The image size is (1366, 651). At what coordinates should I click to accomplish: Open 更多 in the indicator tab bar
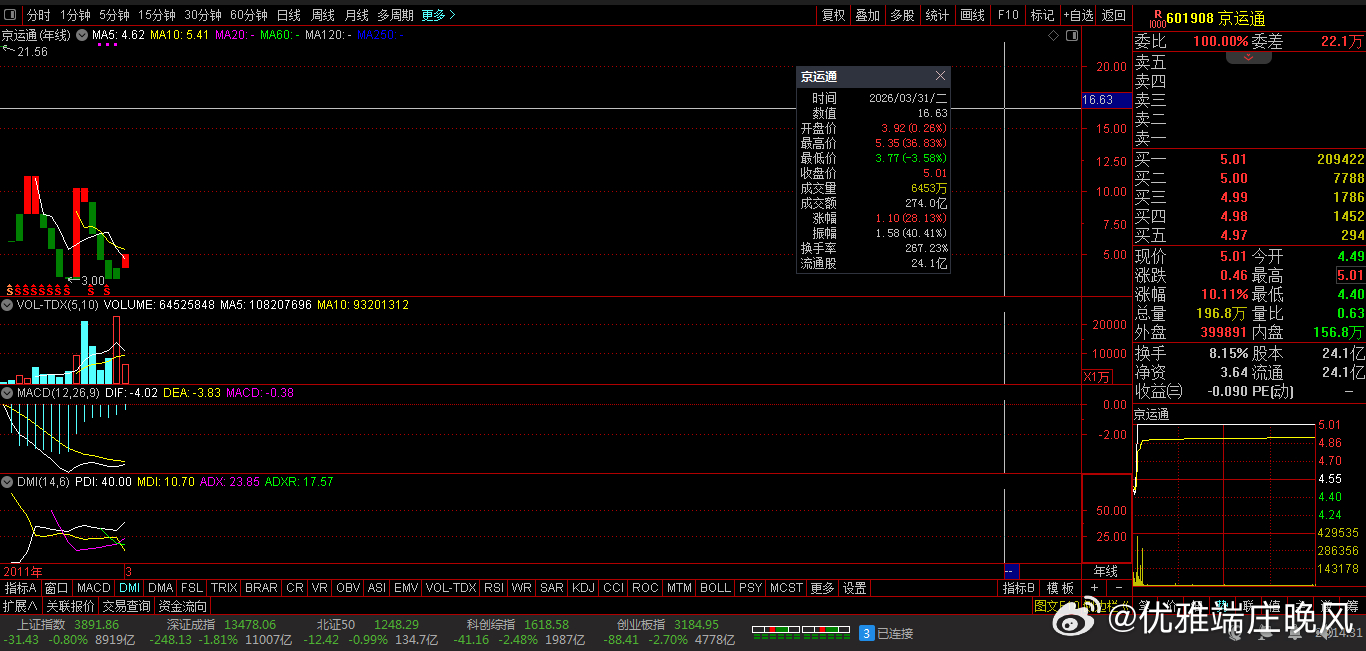click(x=823, y=588)
